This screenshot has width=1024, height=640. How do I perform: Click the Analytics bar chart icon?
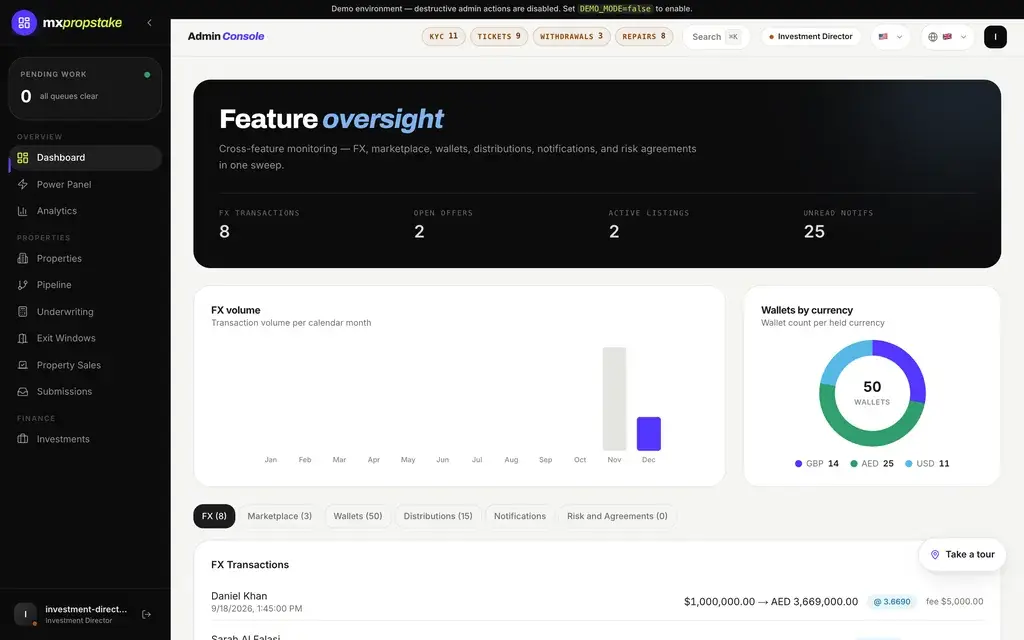pos(23,211)
